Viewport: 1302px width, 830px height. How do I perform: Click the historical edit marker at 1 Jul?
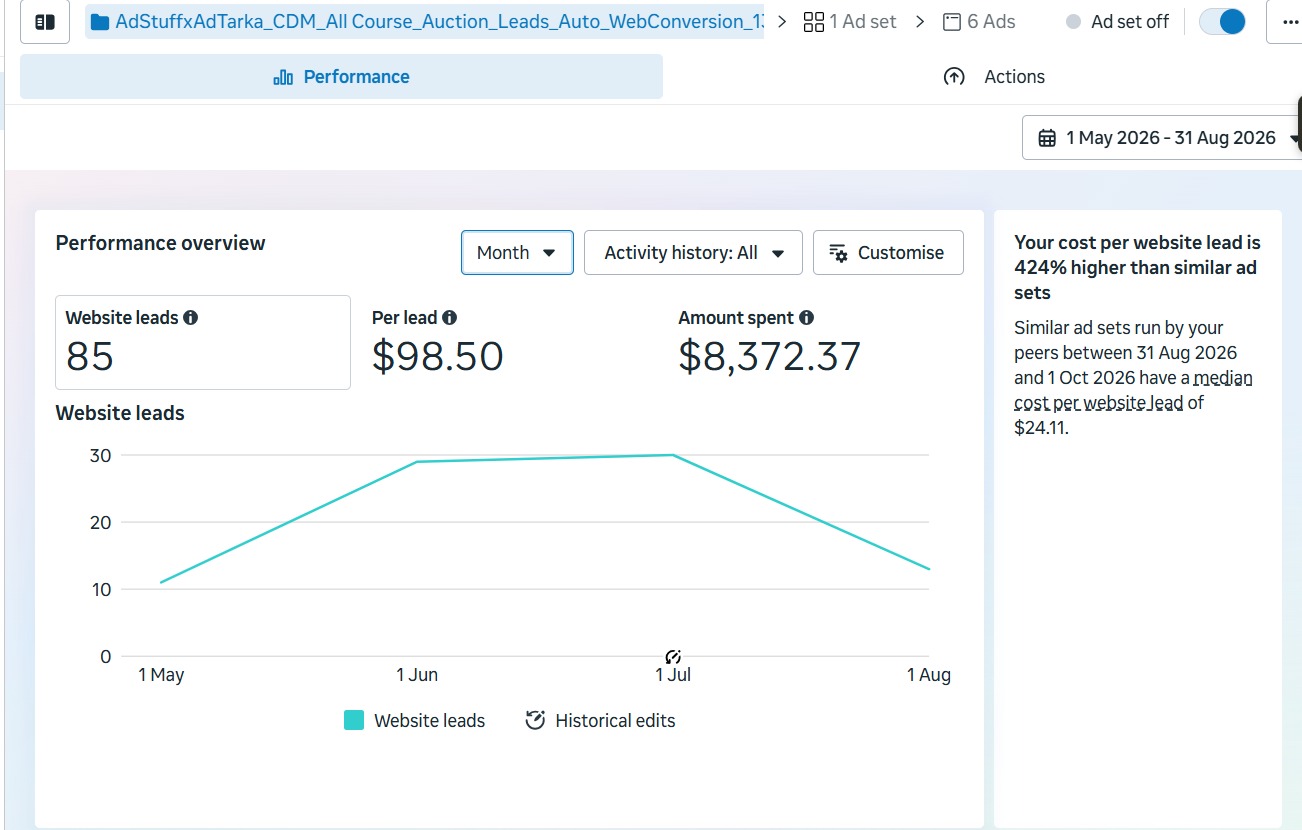pyautogui.click(x=673, y=657)
